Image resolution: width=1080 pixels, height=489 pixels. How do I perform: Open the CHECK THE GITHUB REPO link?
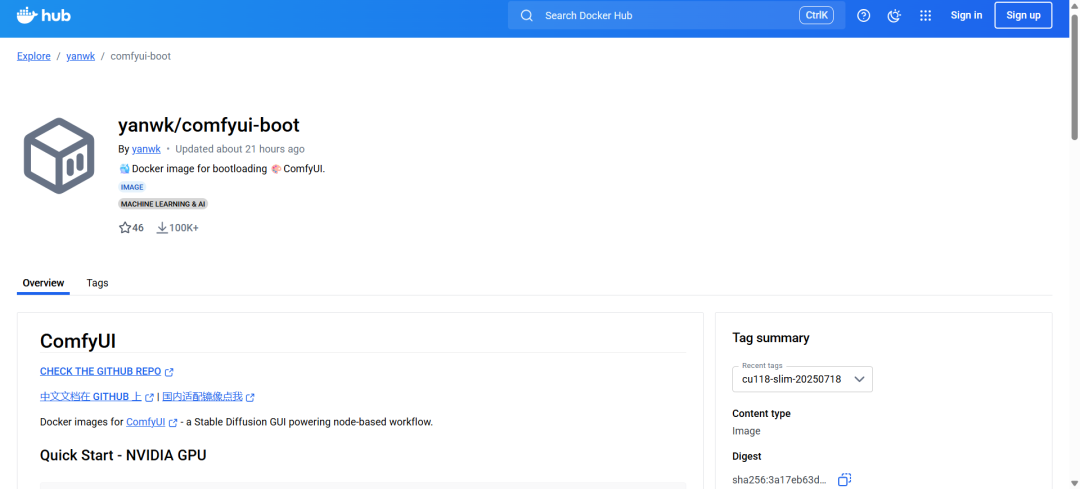101,371
